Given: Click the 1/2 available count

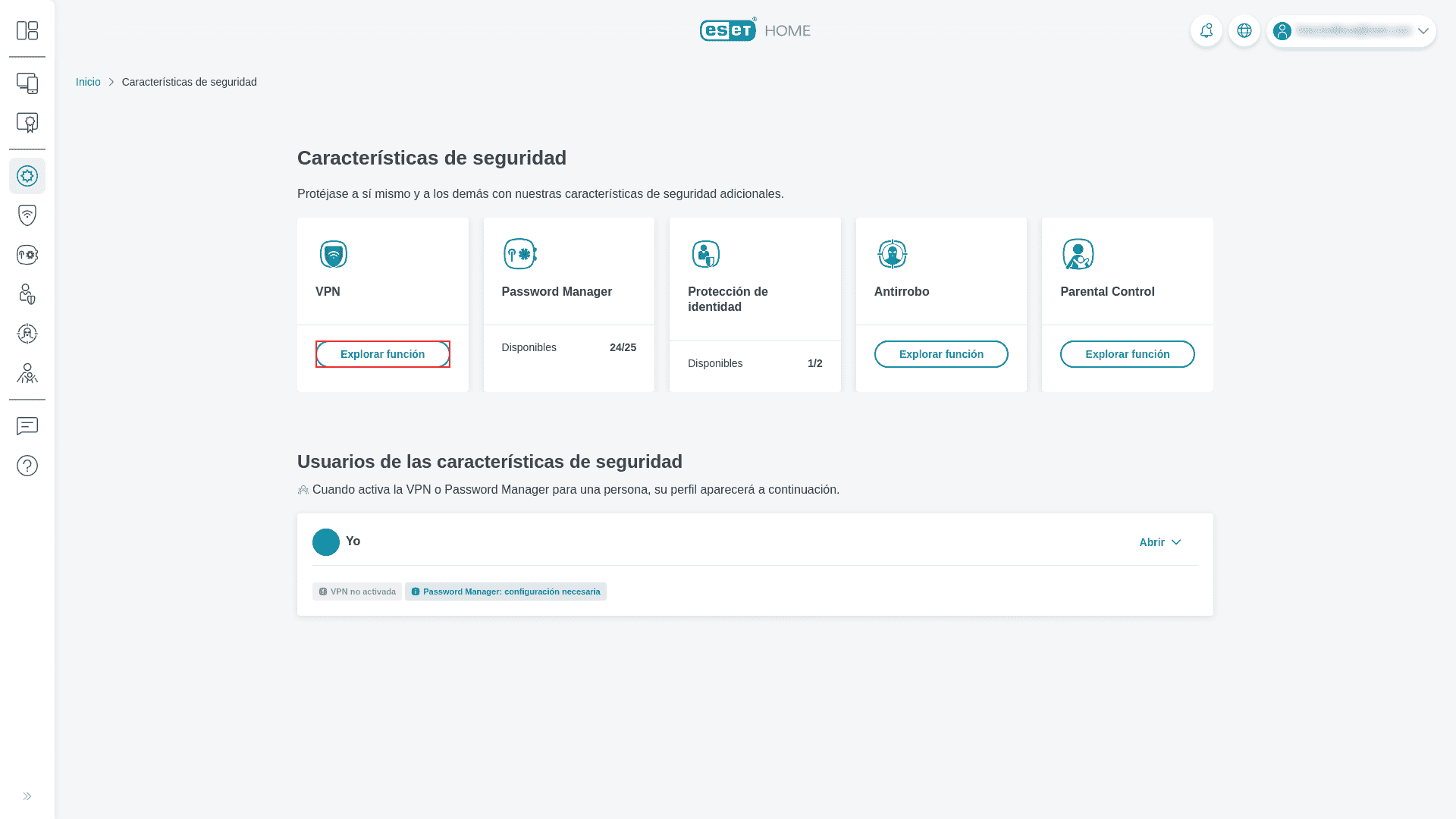Looking at the screenshot, I should pyautogui.click(x=815, y=363).
